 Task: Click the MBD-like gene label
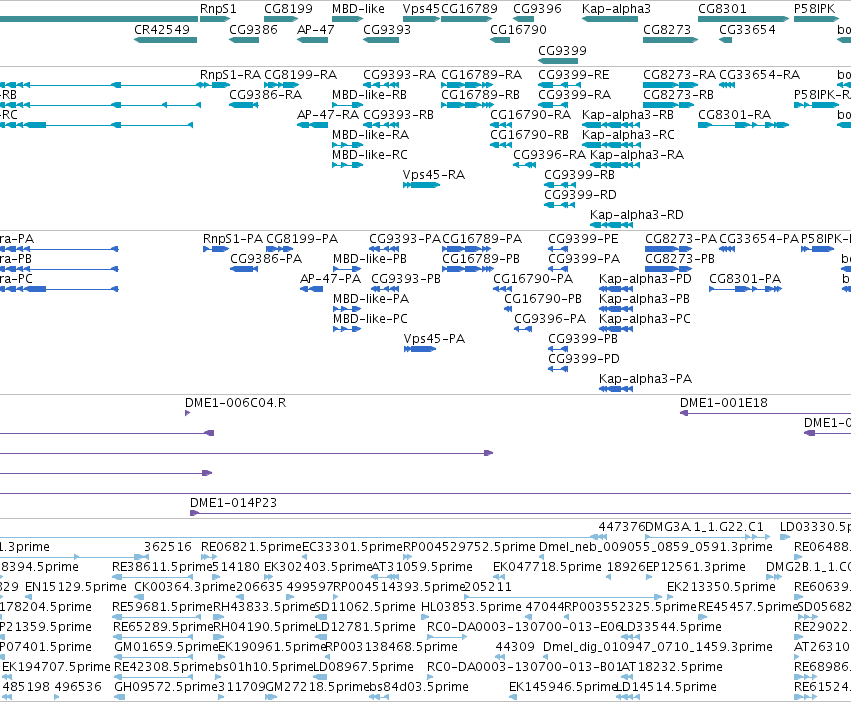pos(358,9)
